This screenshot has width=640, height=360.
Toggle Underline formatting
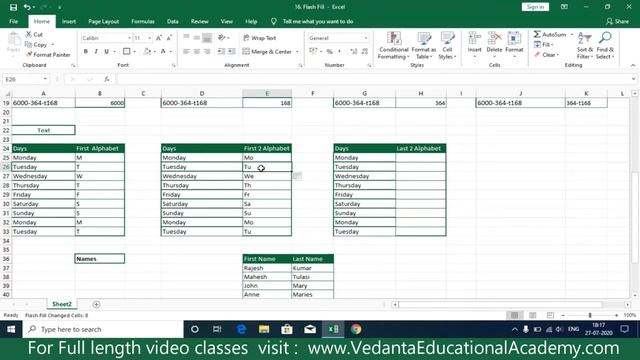[107, 51]
